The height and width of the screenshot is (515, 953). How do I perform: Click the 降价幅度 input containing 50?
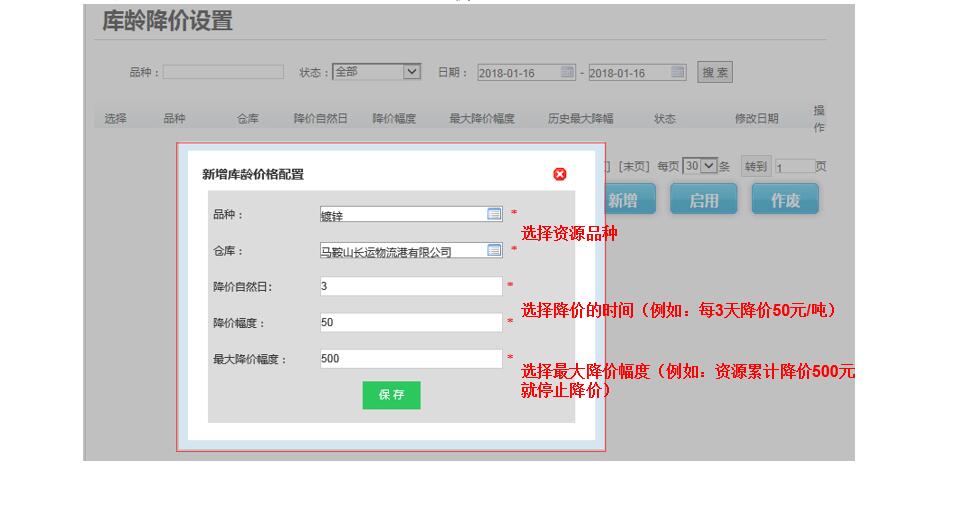tap(410, 323)
